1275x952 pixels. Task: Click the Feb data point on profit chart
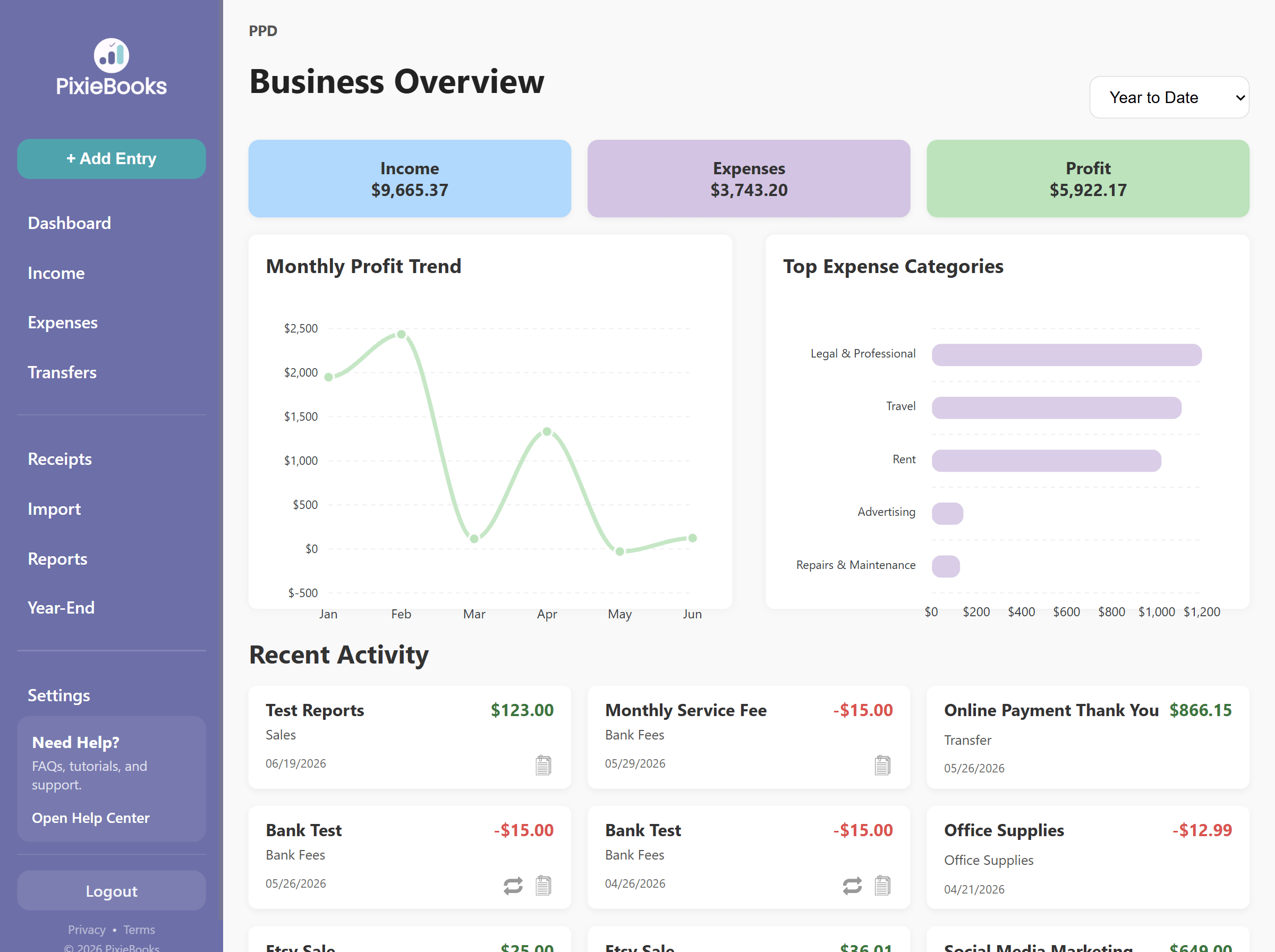[x=401, y=334]
